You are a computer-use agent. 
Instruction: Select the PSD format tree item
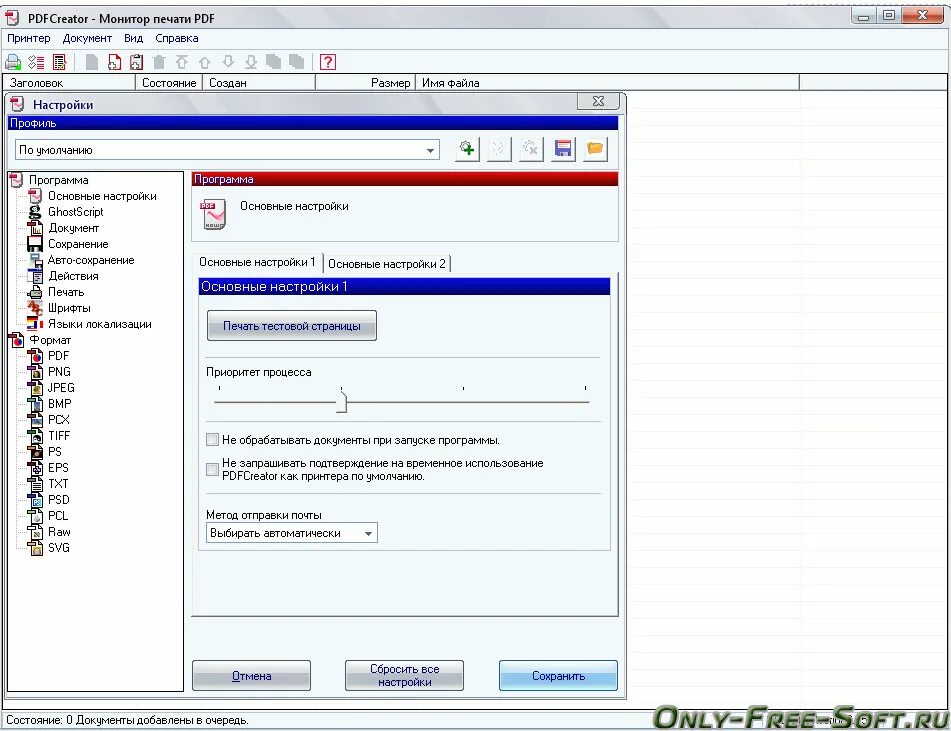pos(59,500)
